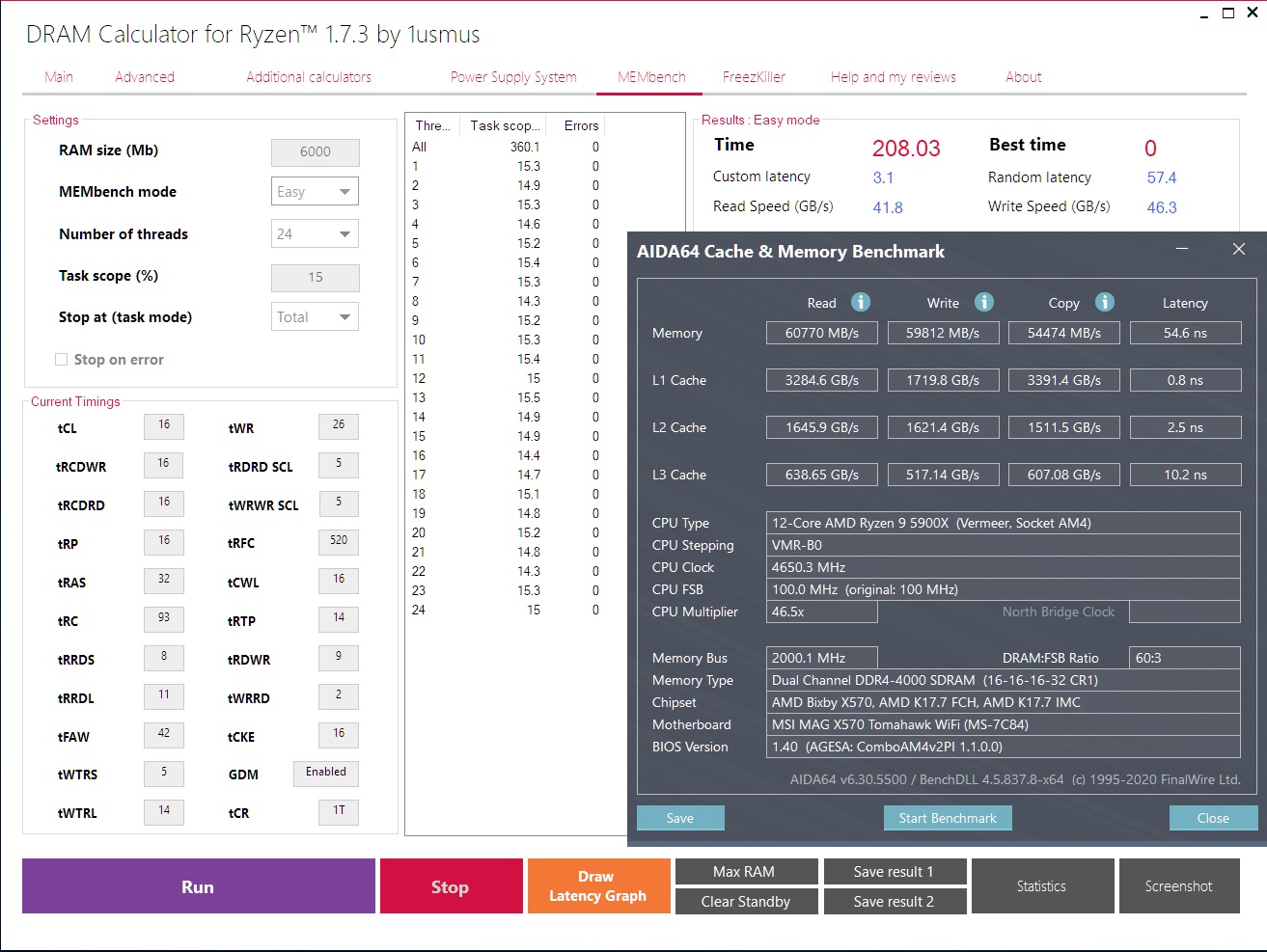The width and height of the screenshot is (1267, 952).
Task: Select thread 13 row showing 15.5
Action: coord(507,397)
